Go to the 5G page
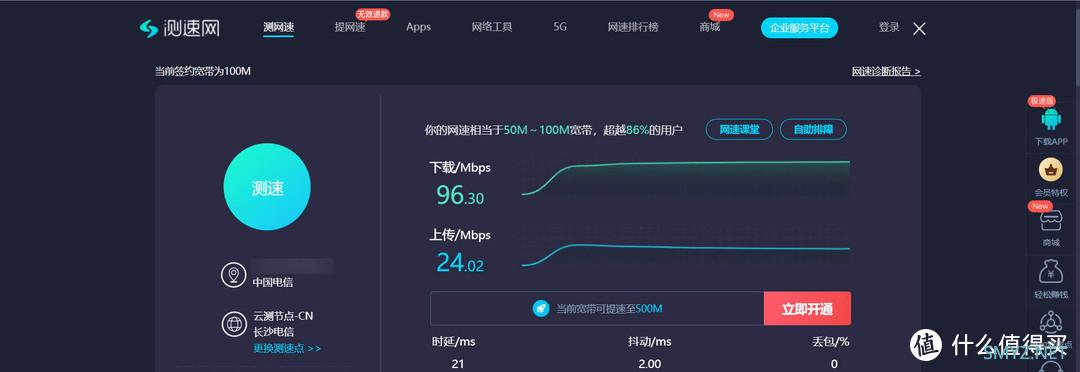The height and width of the screenshot is (372, 1080). [560, 28]
